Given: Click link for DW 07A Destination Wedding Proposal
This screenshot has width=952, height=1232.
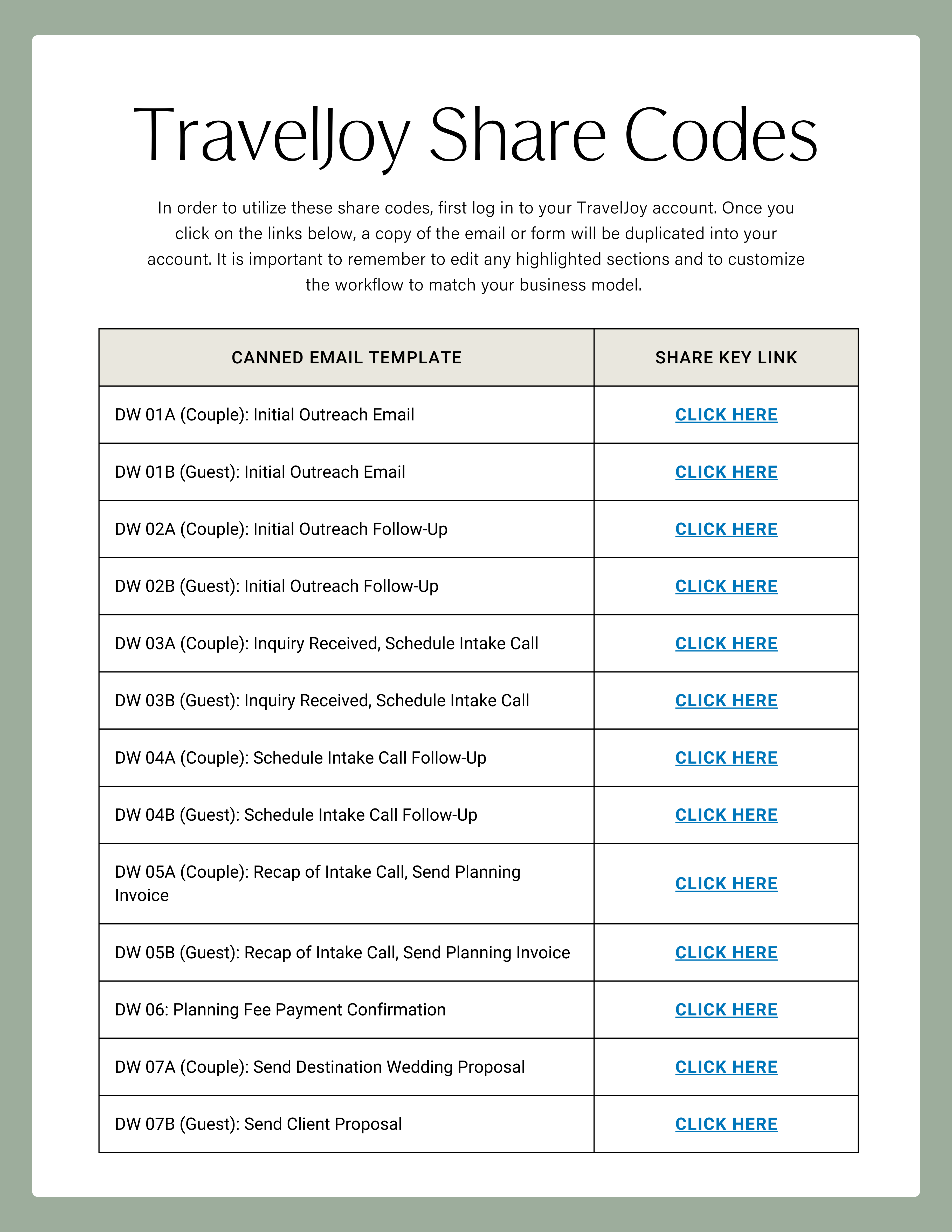Looking at the screenshot, I should 726,1067.
